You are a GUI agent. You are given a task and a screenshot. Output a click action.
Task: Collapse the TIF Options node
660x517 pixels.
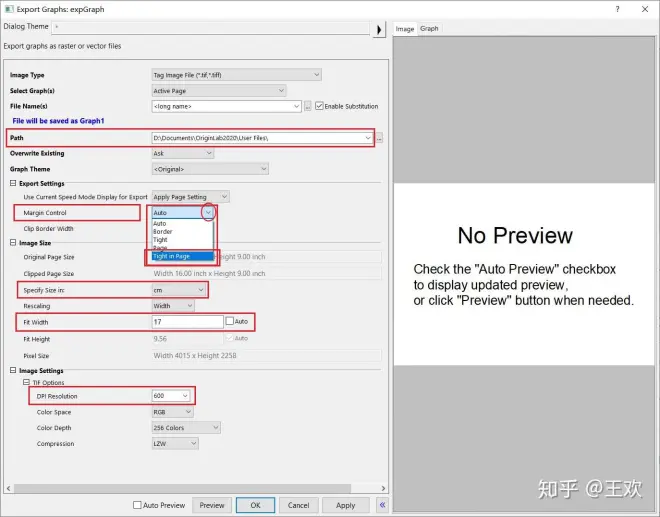(x=26, y=382)
